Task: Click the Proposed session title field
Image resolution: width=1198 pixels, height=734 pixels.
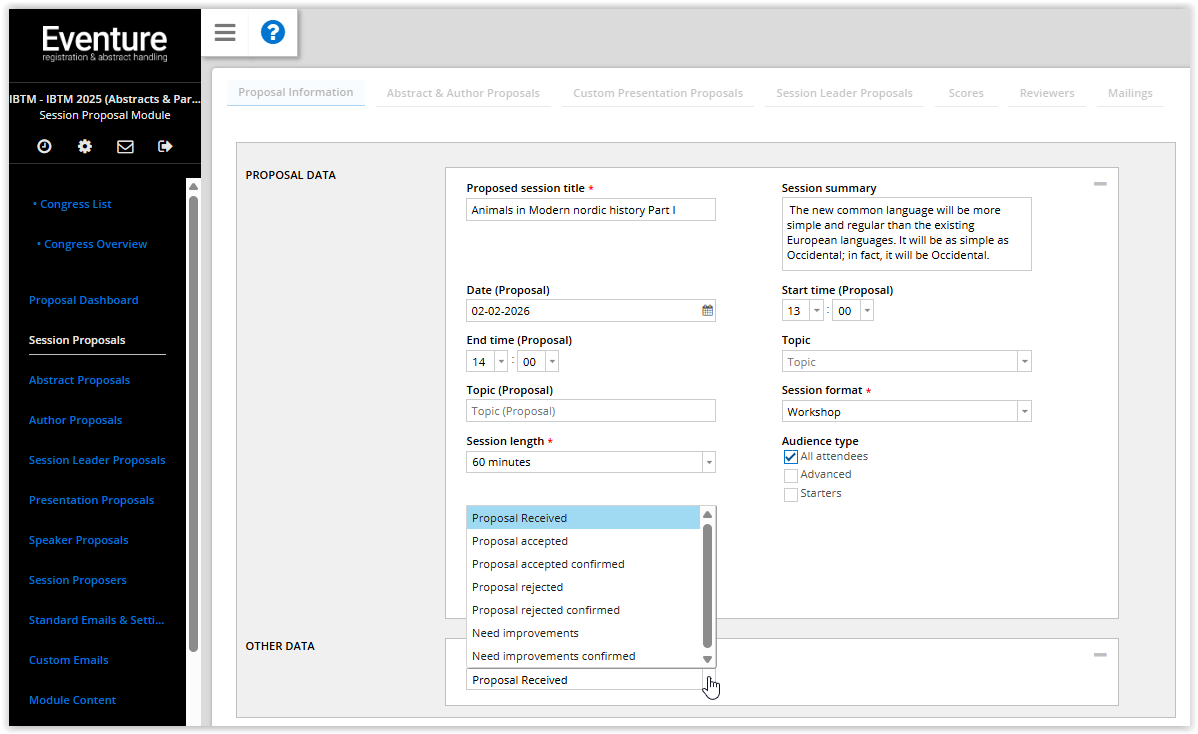Action: [590, 210]
